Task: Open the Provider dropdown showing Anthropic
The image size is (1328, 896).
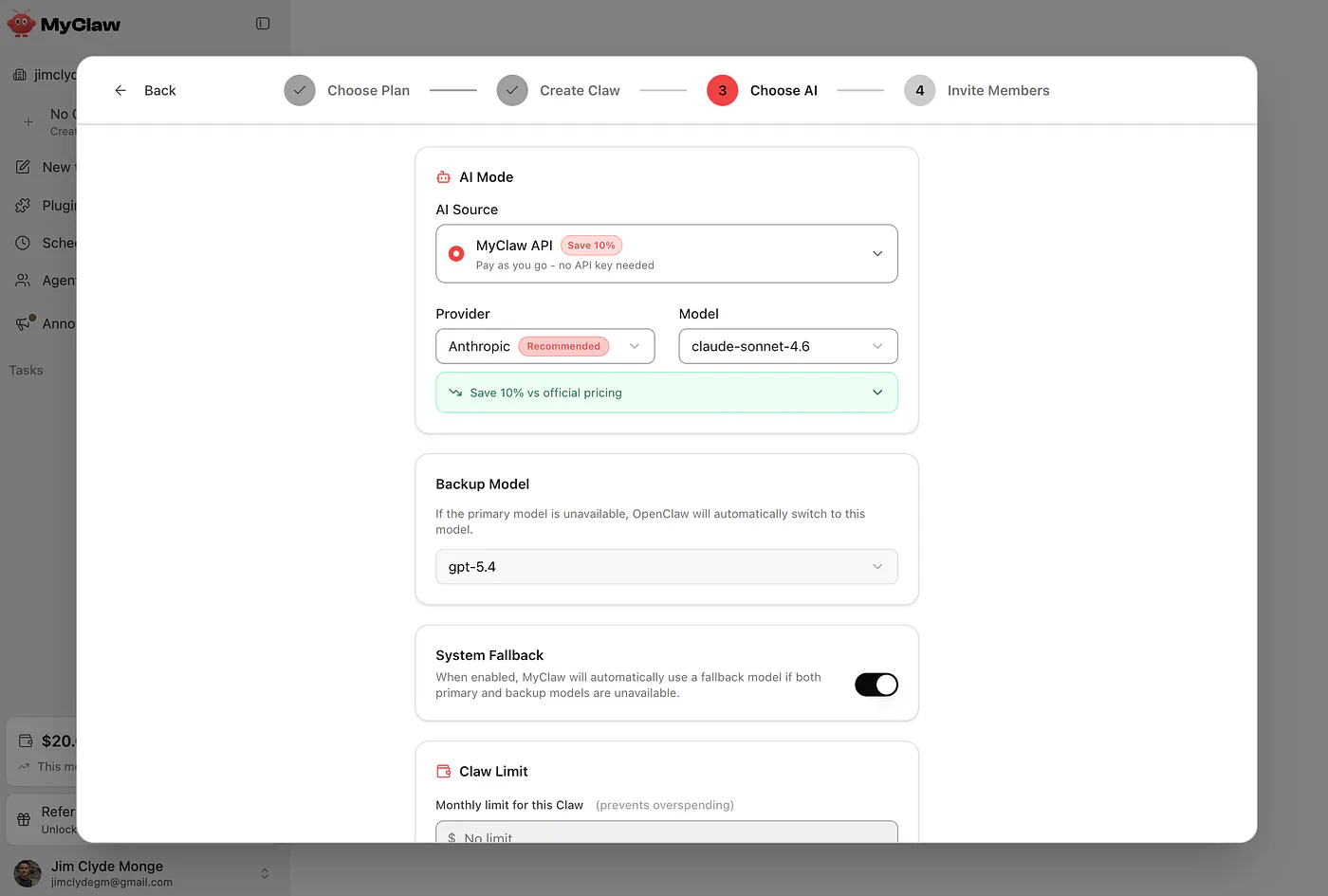Action: pyautogui.click(x=545, y=346)
